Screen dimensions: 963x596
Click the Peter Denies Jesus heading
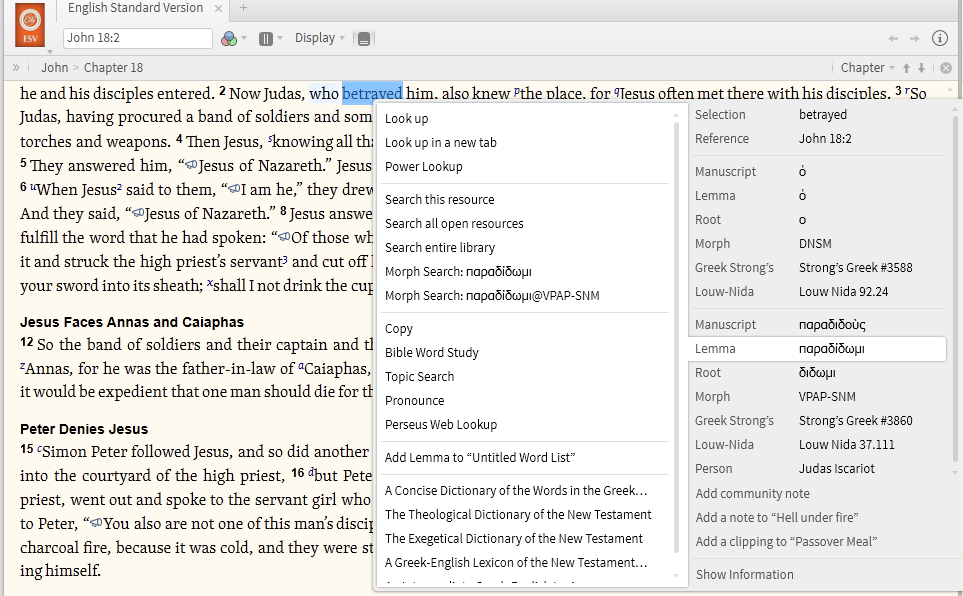tap(84, 429)
